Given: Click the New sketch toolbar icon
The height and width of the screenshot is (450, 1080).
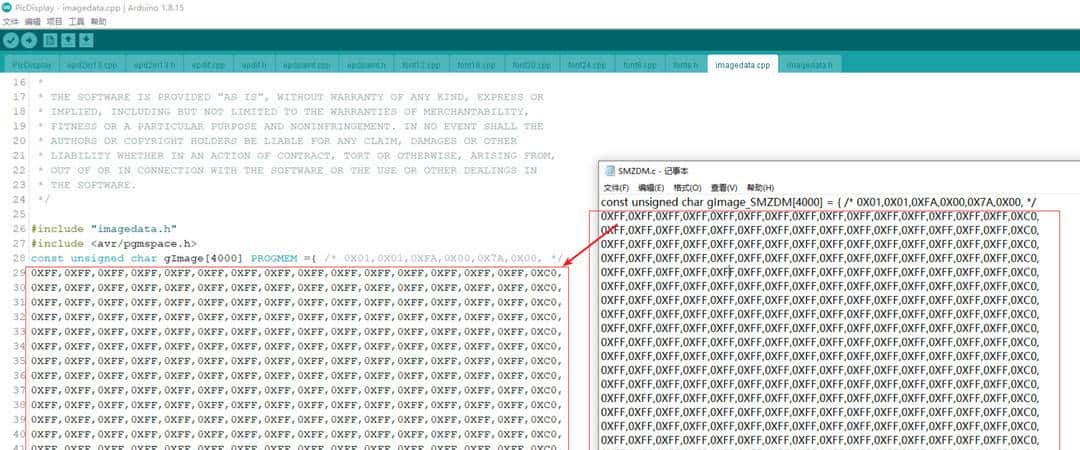Looking at the screenshot, I should pyautogui.click(x=50, y=40).
